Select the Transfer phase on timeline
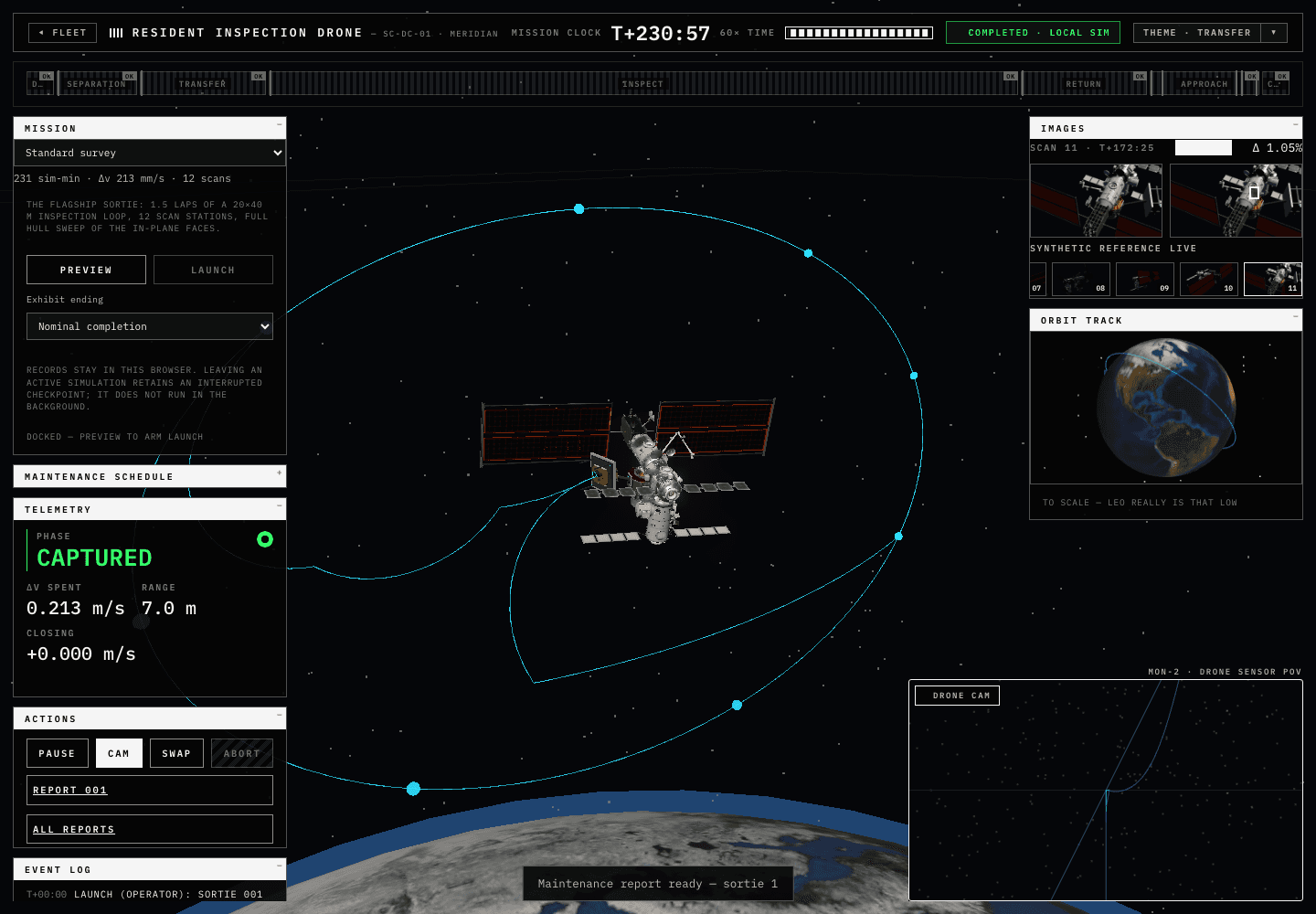The image size is (1316, 914). (x=203, y=83)
